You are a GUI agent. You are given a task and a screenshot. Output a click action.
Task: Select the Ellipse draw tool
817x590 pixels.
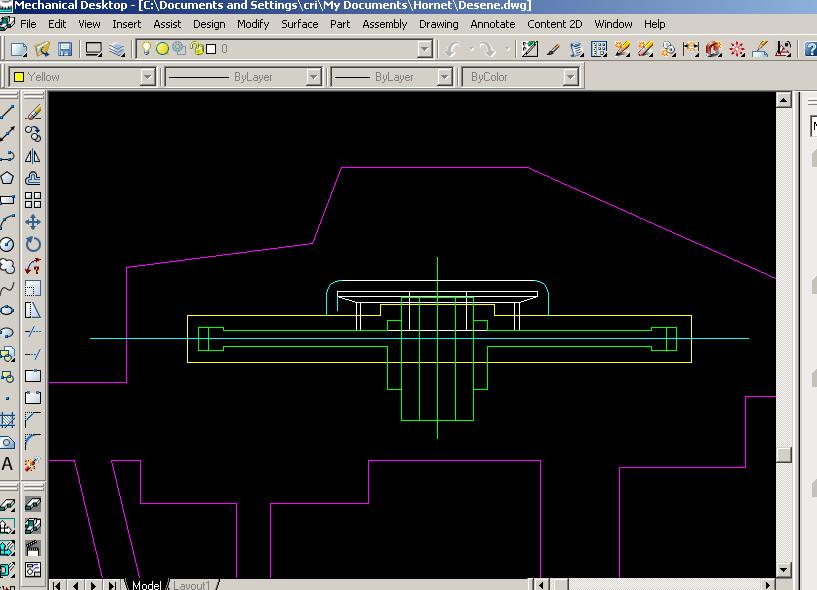[7, 310]
